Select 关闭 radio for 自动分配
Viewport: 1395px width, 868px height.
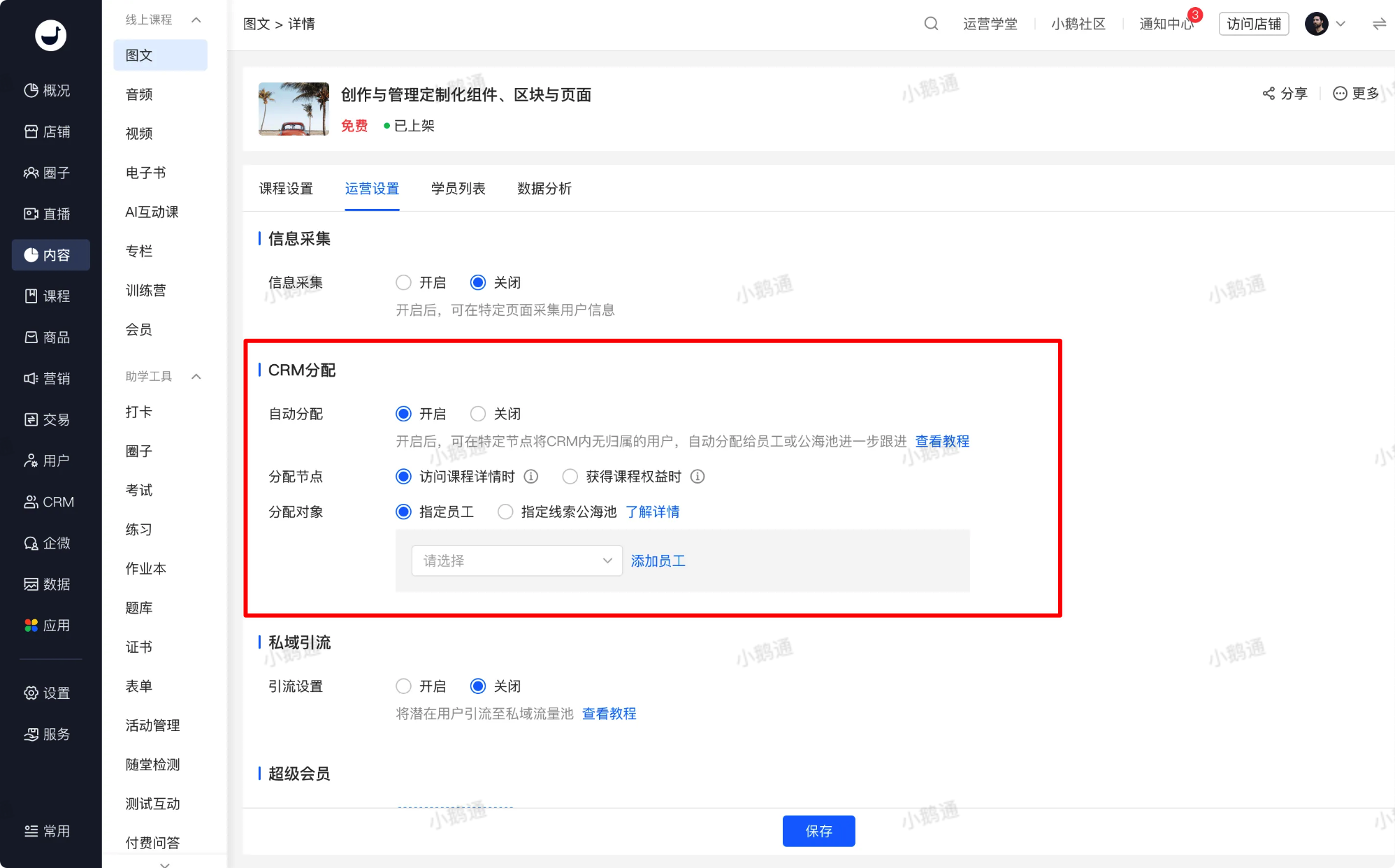tap(478, 414)
